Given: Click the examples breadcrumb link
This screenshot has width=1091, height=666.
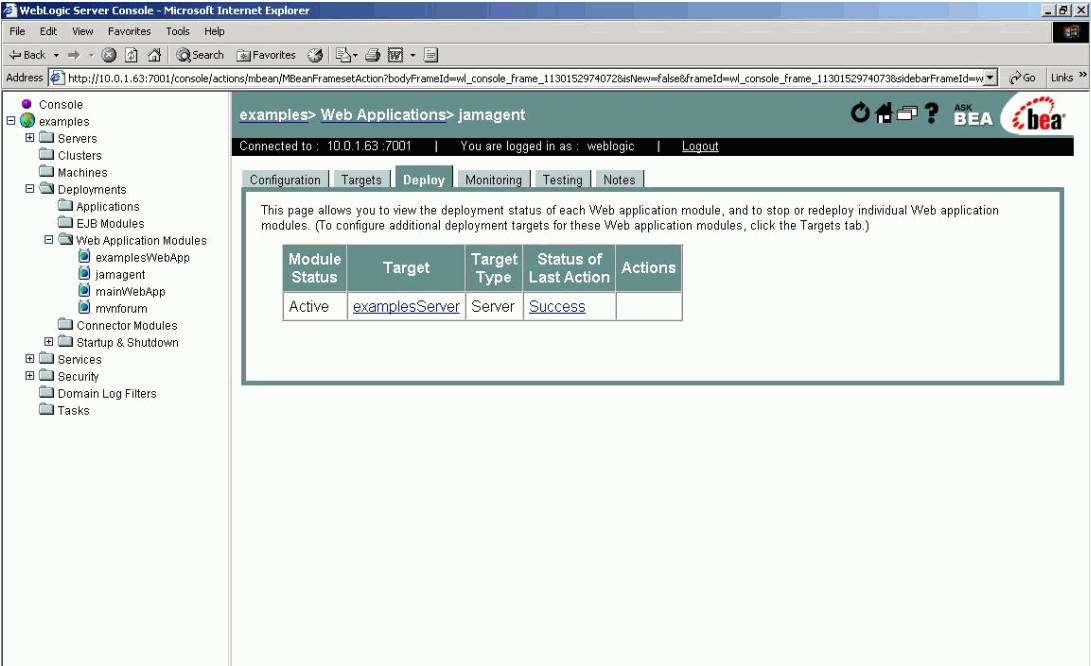Looking at the screenshot, I should coord(273,115).
